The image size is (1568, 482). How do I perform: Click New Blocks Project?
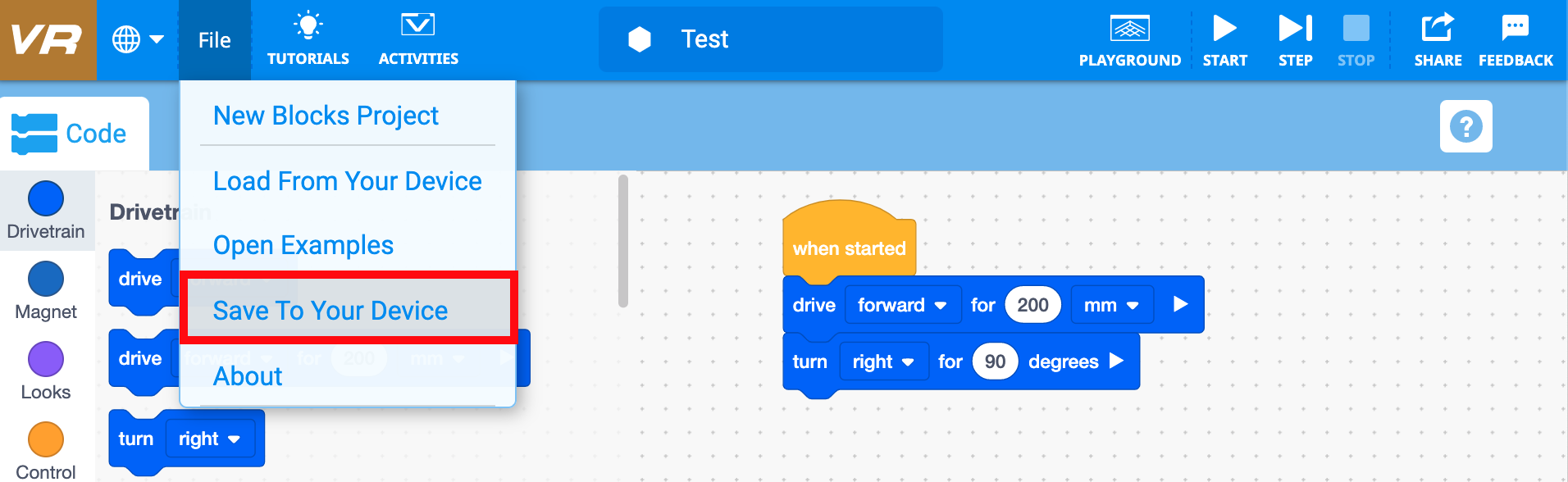coord(326,116)
